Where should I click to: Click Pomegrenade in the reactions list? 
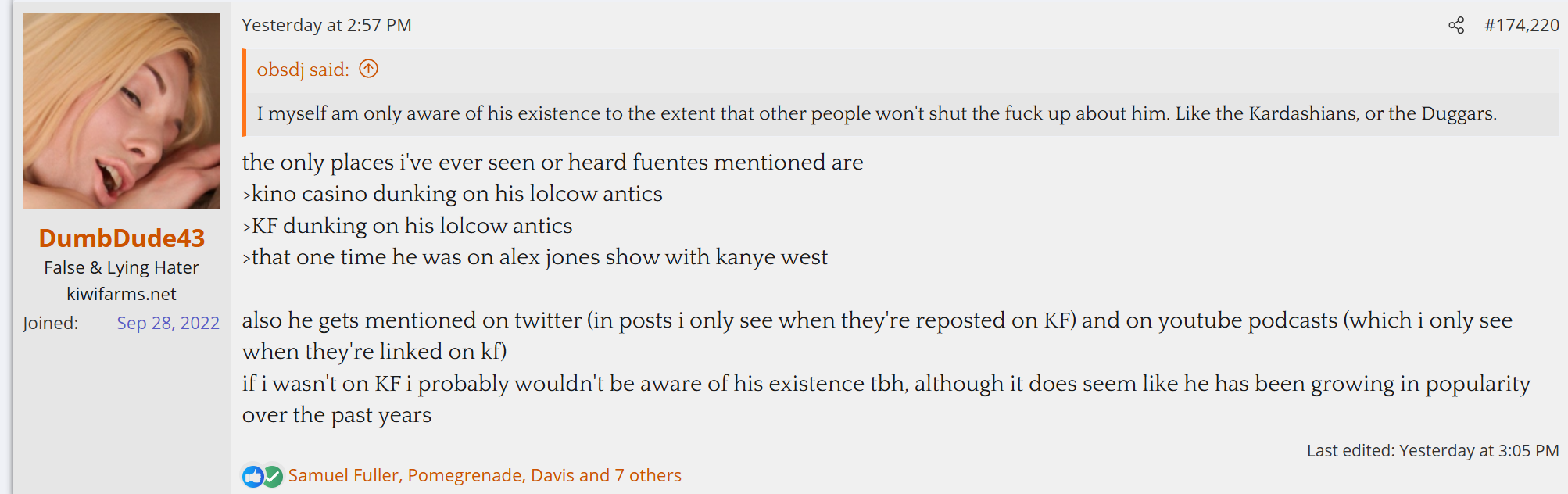(465, 475)
